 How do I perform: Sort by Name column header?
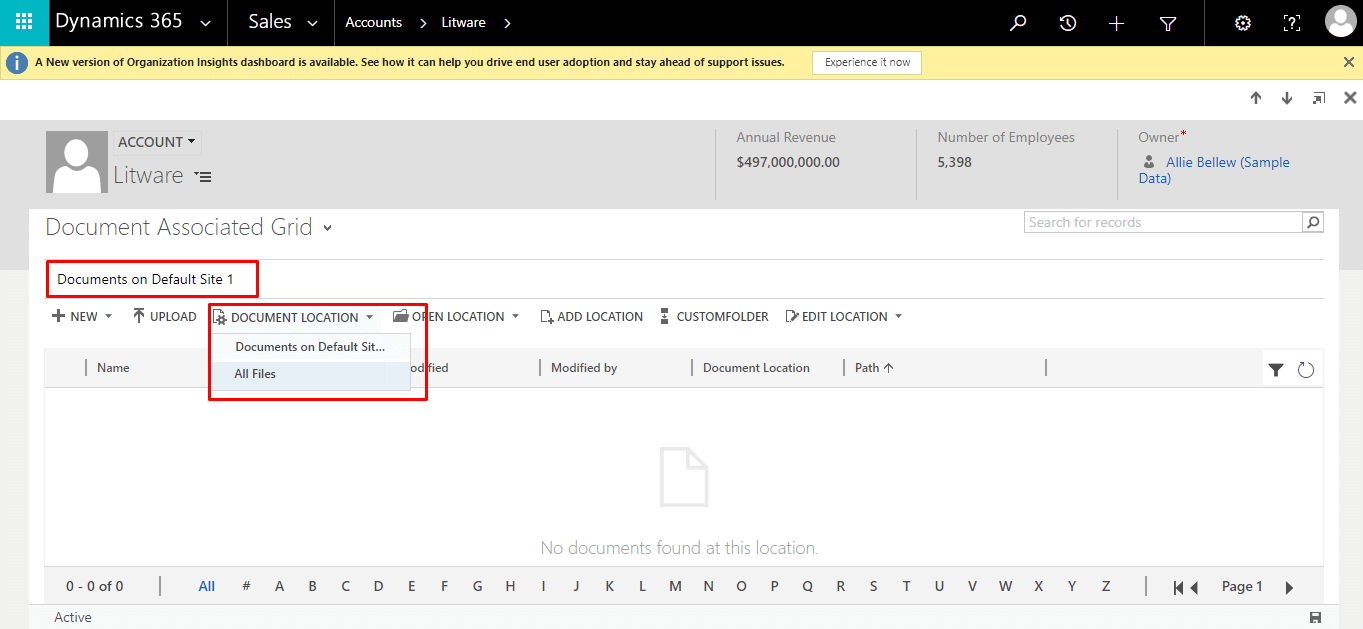tap(113, 368)
